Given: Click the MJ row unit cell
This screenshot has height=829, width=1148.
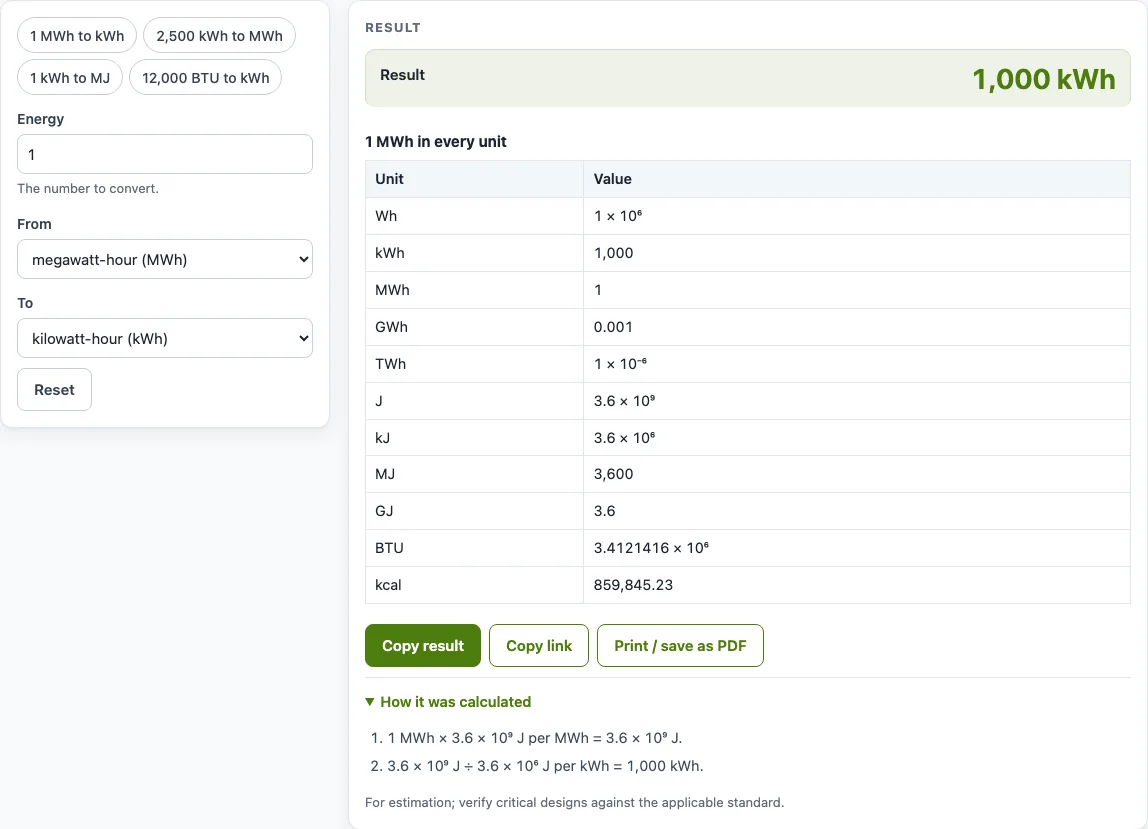Looking at the screenshot, I should (474, 475).
